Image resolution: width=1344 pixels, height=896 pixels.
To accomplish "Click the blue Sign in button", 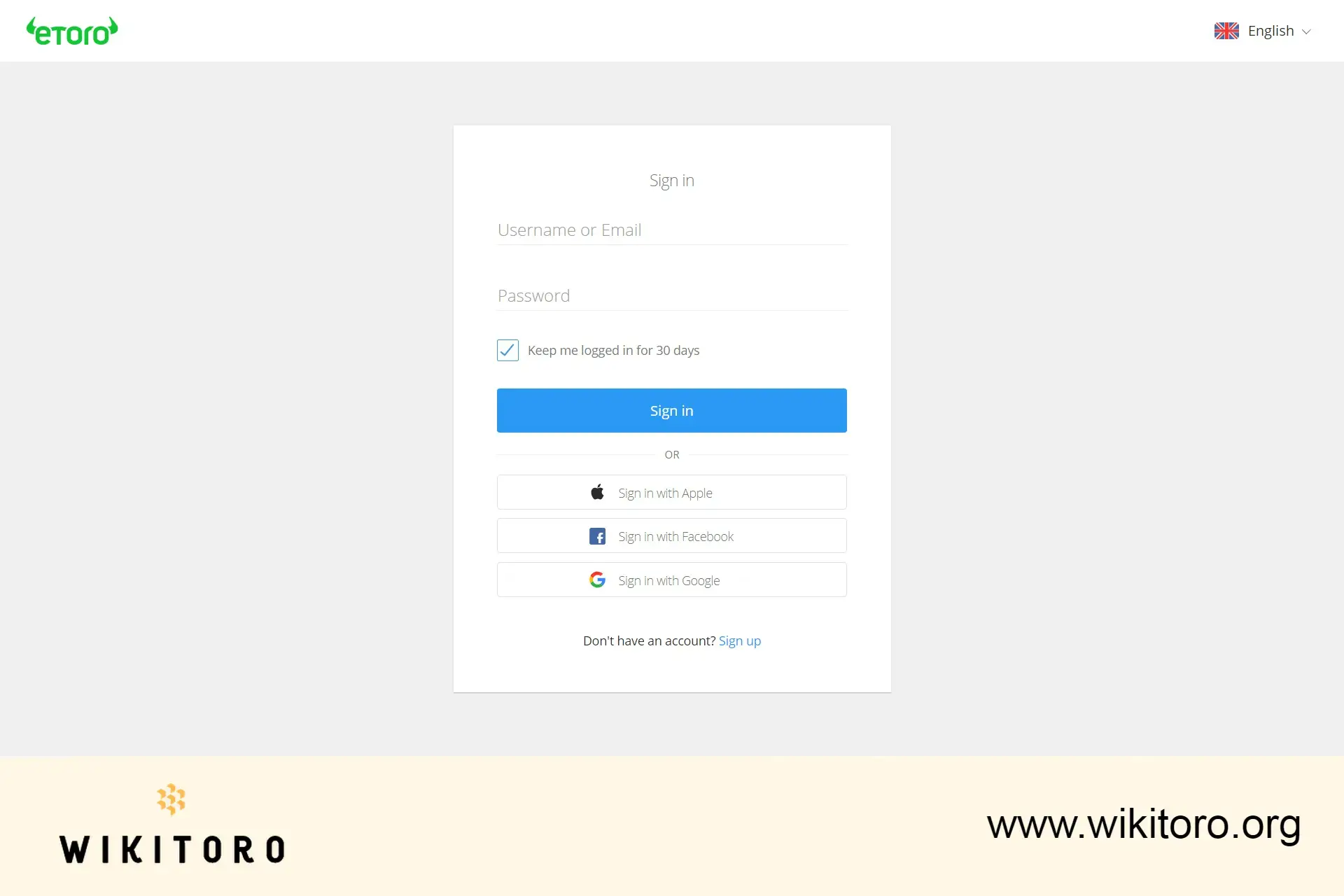I will 672,410.
